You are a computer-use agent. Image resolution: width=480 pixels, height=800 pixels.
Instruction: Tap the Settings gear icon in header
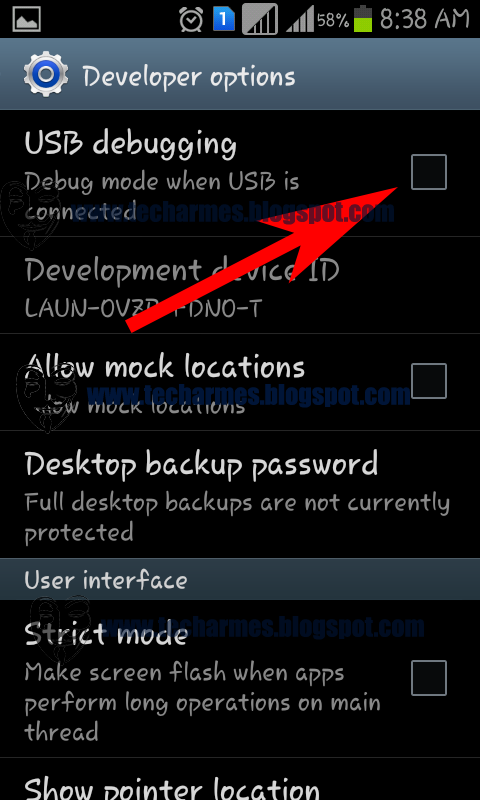(x=46, y=74)
